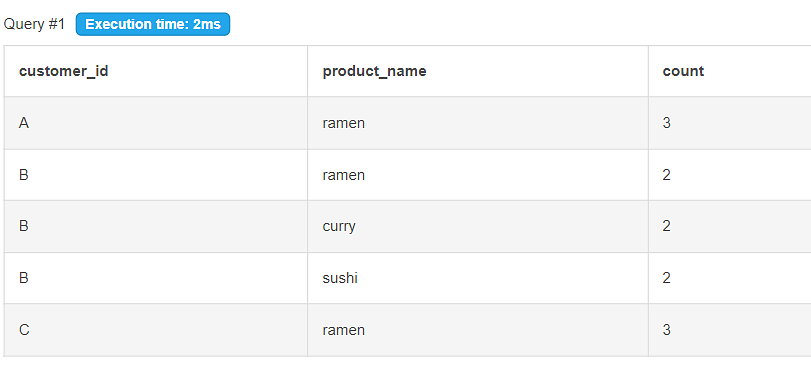The width and height of the screenshot is (811, 370).
Task: Click count value 3 in customer A row
Action: [730, 123]
